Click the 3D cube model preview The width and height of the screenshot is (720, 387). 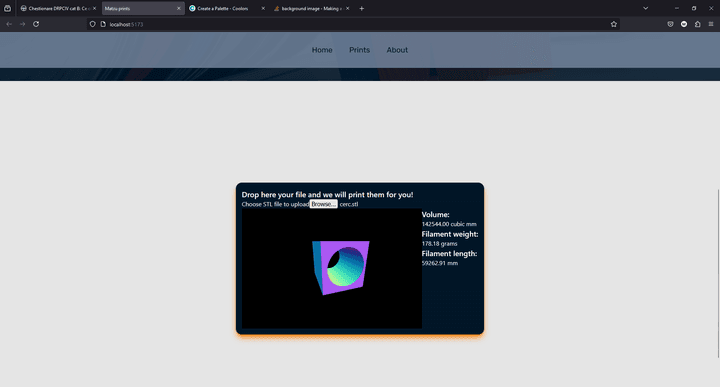point(341,267)
